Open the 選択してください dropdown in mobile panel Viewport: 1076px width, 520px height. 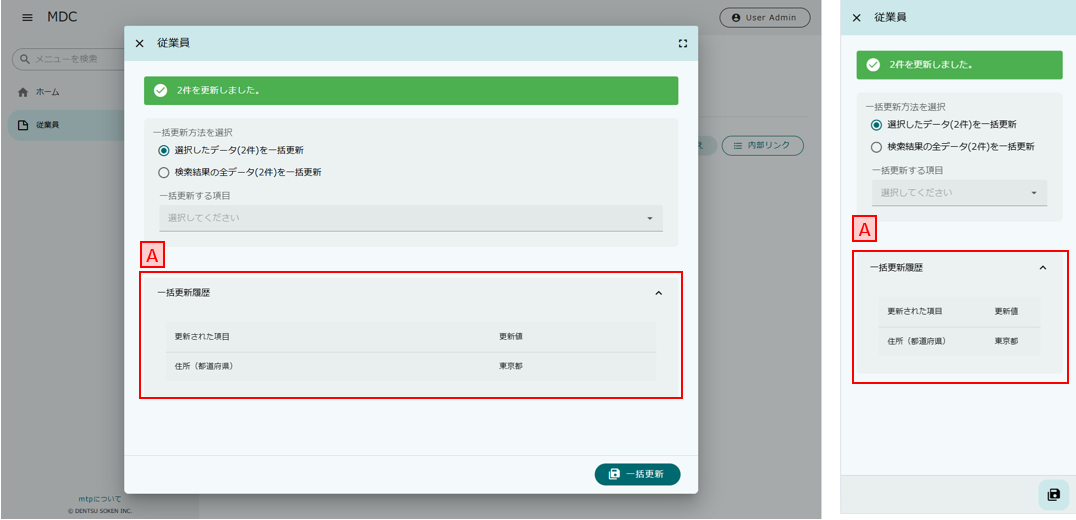tap(959, 193)
